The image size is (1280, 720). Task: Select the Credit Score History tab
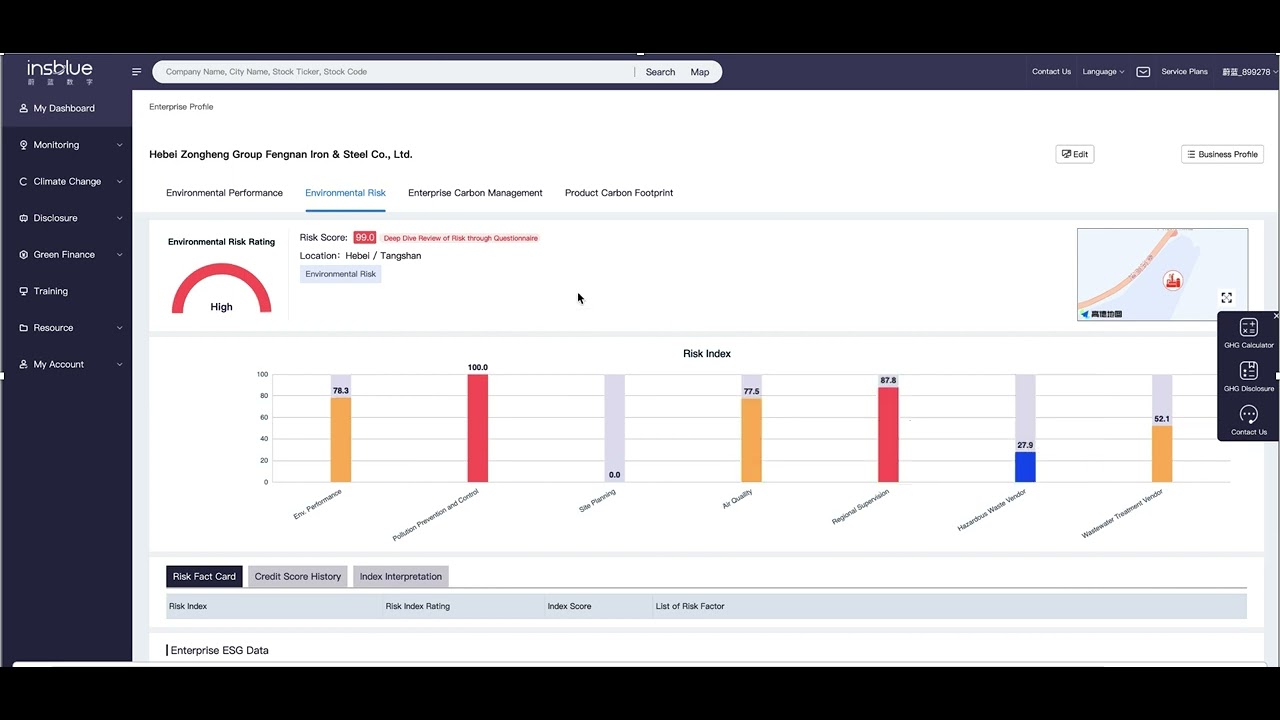[x=298, y=577]
